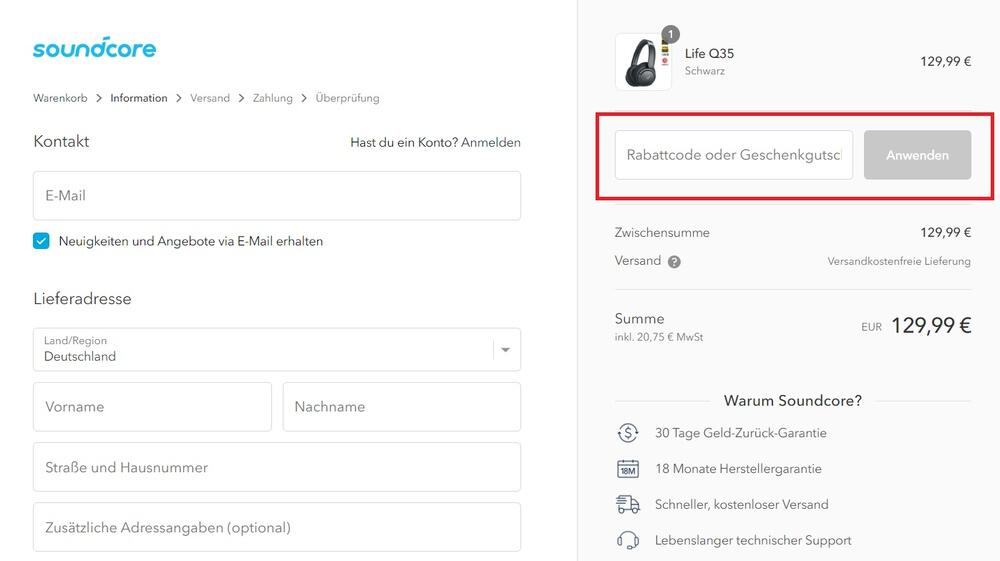The width and height of the screenshot is (1000, 561).
Task: Click the Life Q35 headphone thumbnail
Action: 643,62
